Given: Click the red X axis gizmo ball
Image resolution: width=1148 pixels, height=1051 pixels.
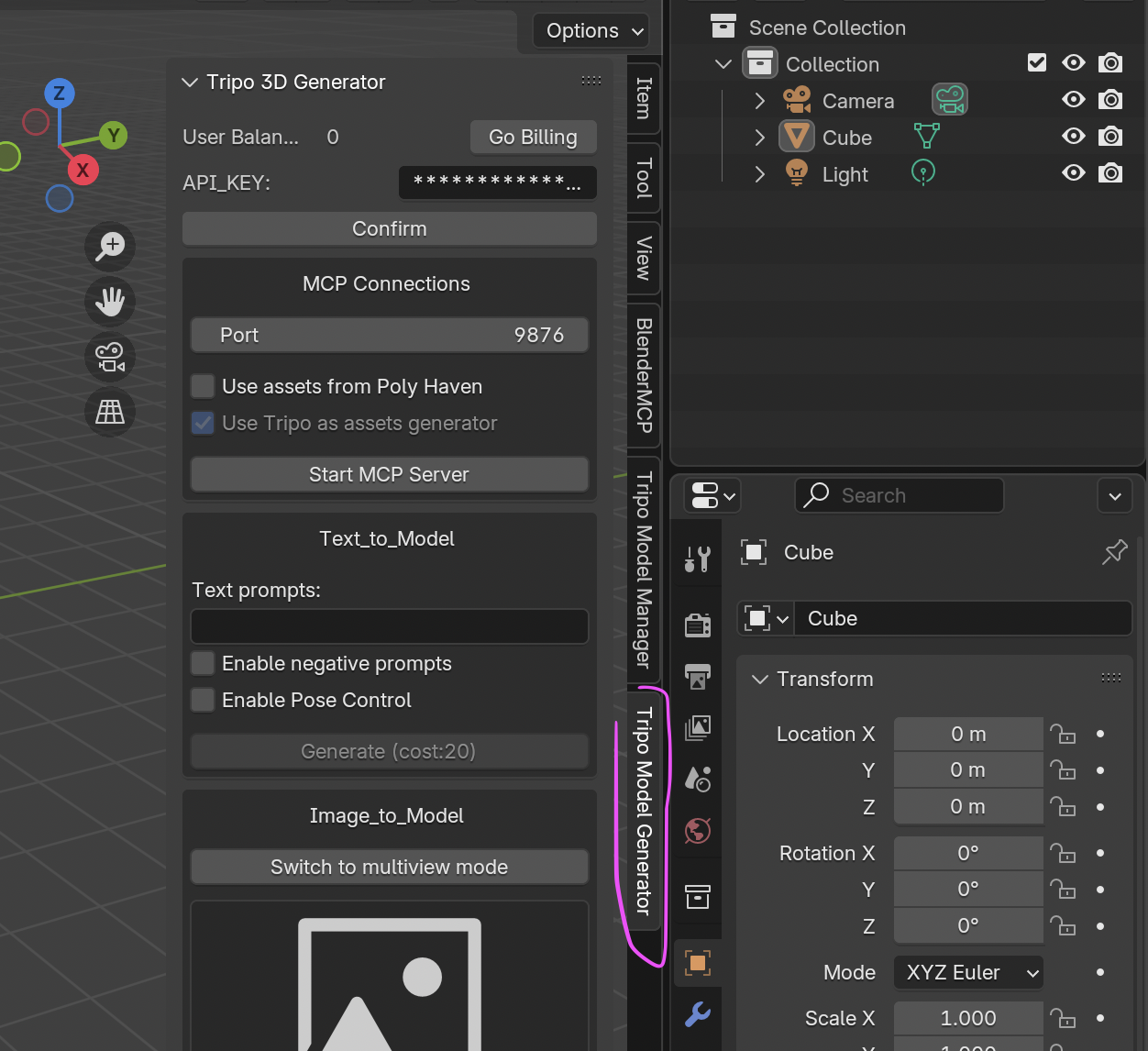Looking at the screenshot, I should click(x=83, y=170).
